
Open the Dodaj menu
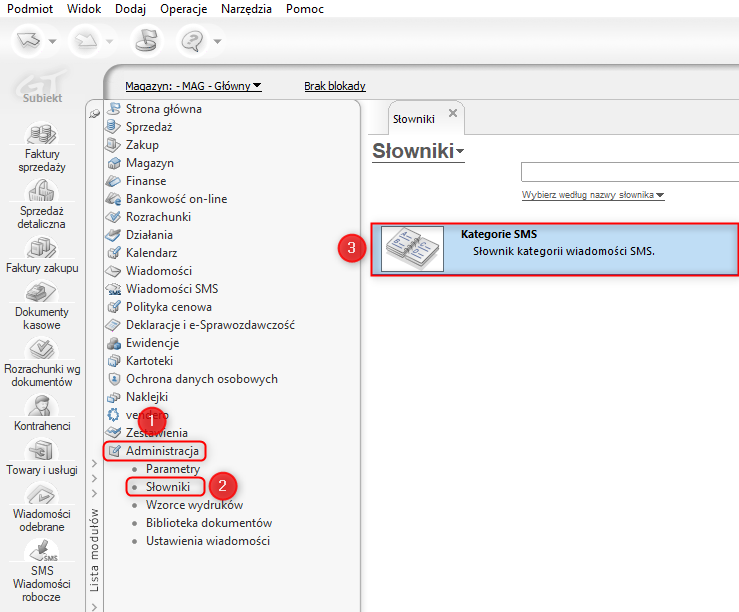point(131,8)
